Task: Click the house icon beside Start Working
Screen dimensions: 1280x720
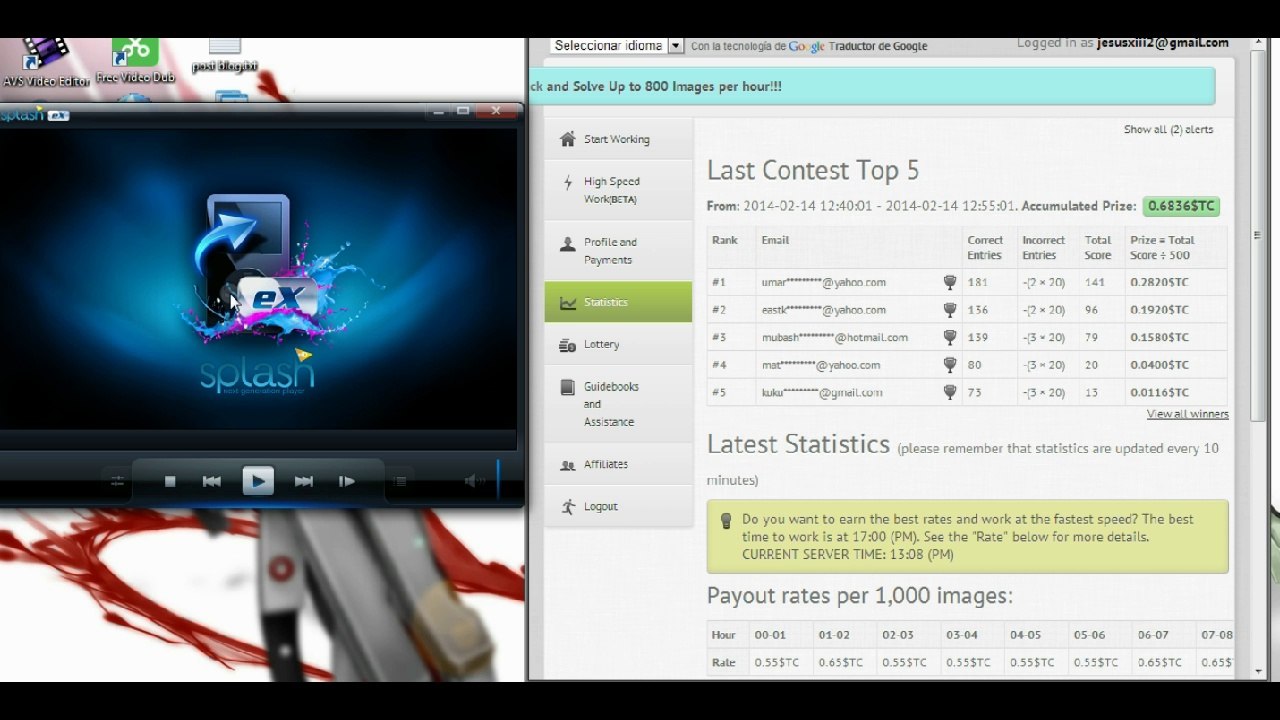Action: (x=568, y=139)
